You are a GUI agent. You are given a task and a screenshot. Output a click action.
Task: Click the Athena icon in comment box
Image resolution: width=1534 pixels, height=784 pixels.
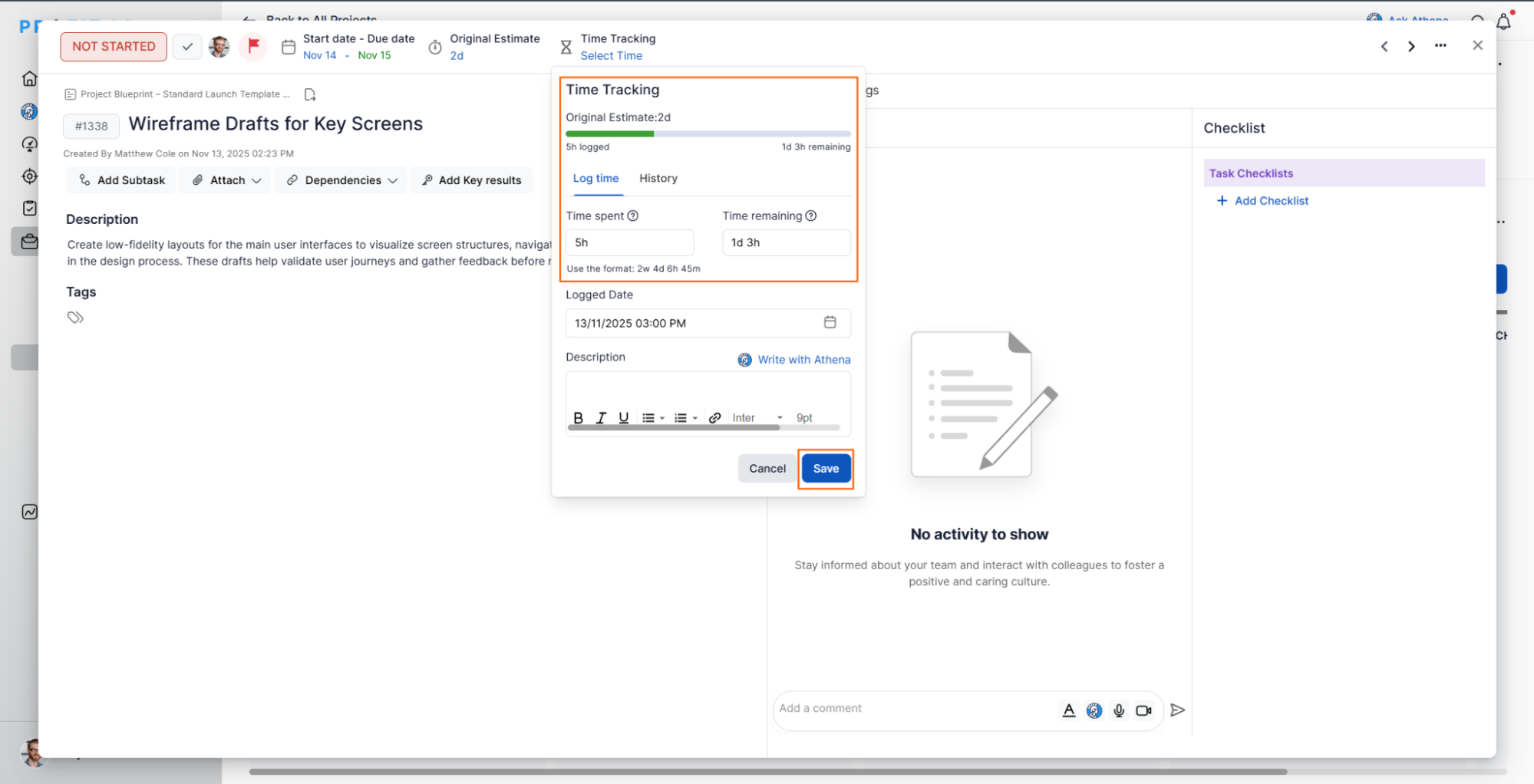[x=1094, y=710]
